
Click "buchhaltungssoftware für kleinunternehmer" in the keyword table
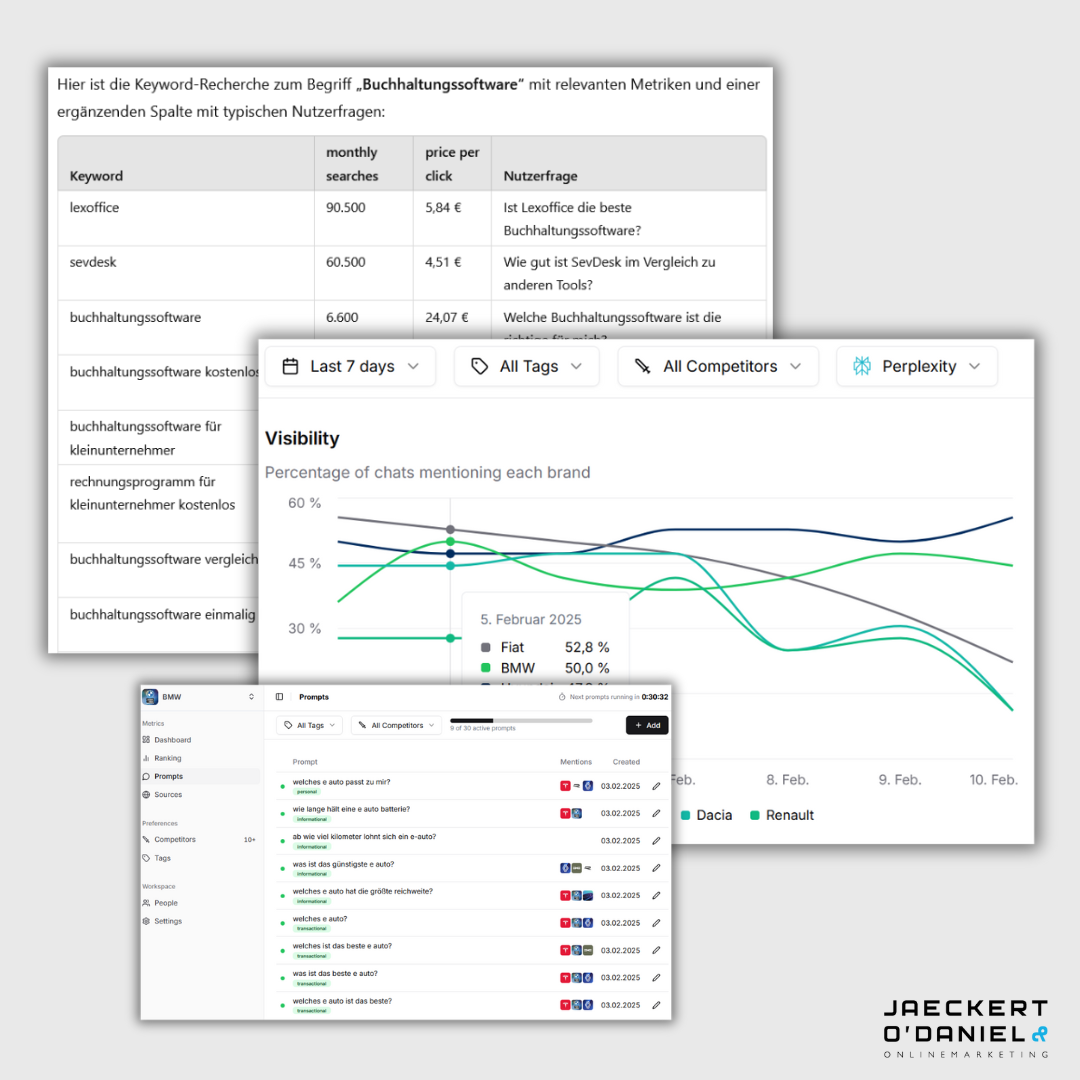(145, 438)
